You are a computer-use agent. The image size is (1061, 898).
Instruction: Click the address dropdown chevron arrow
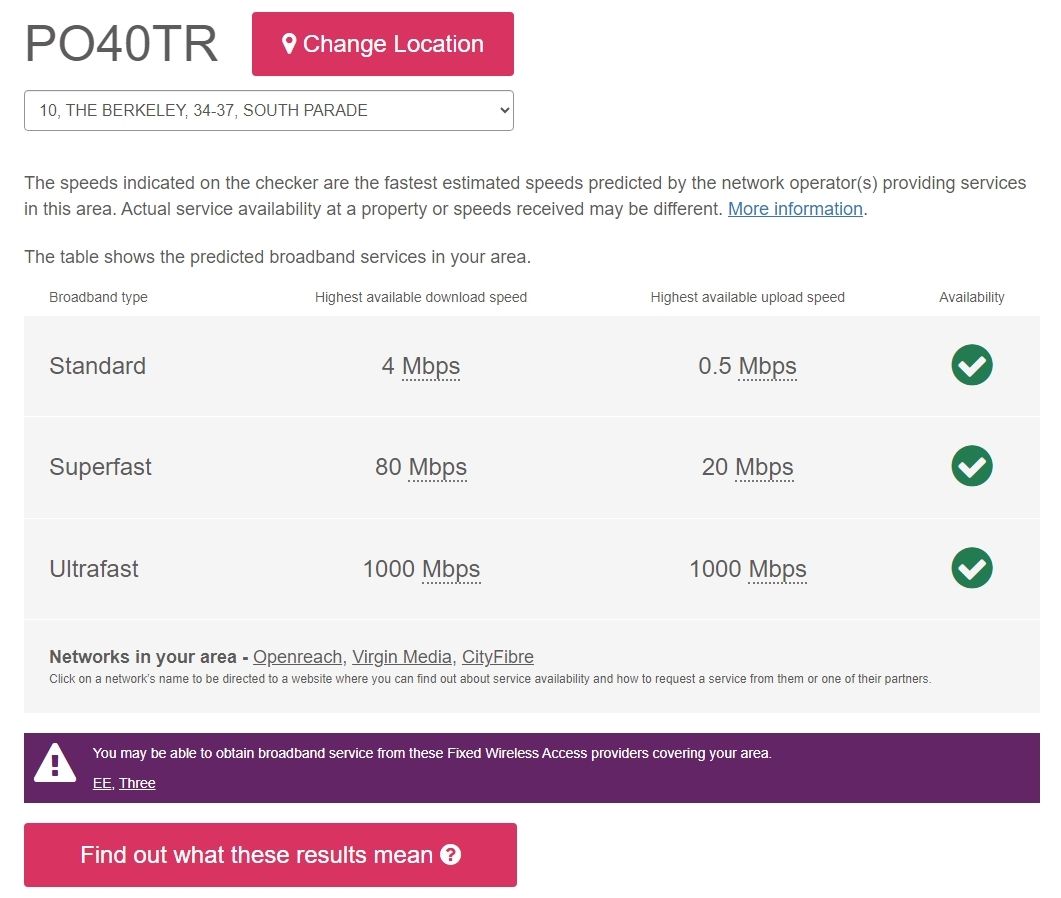503,110
